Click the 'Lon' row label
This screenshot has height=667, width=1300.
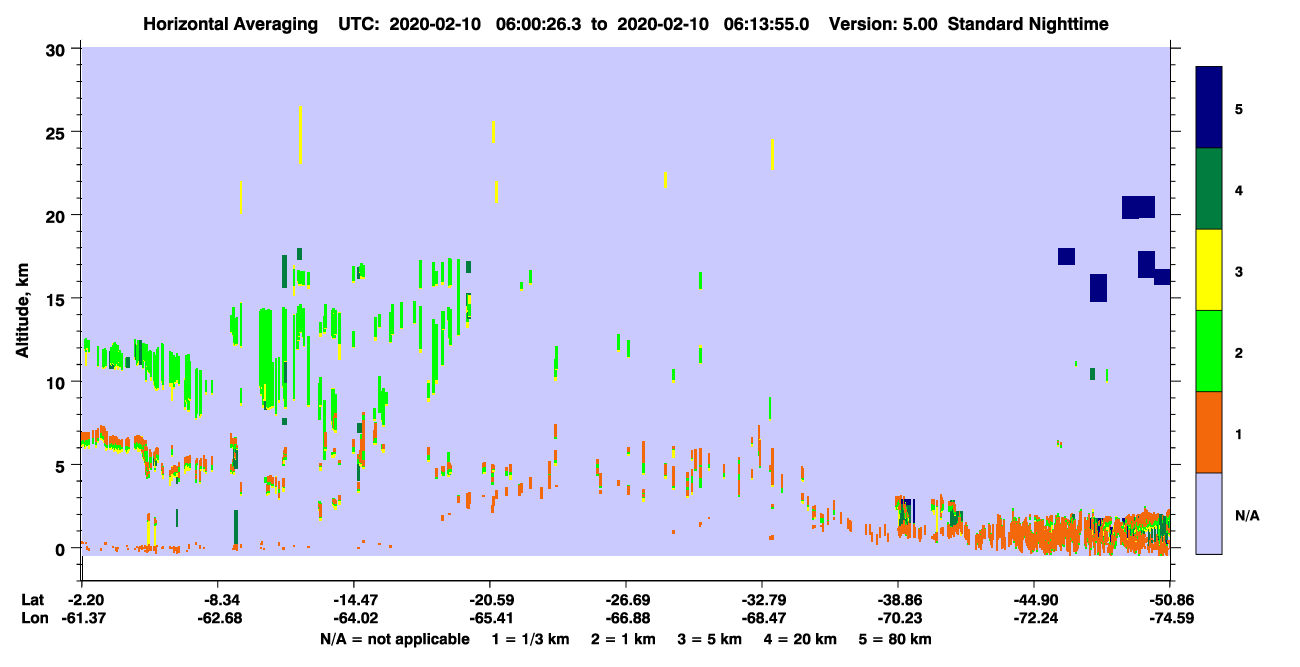(x=33, y=619)
